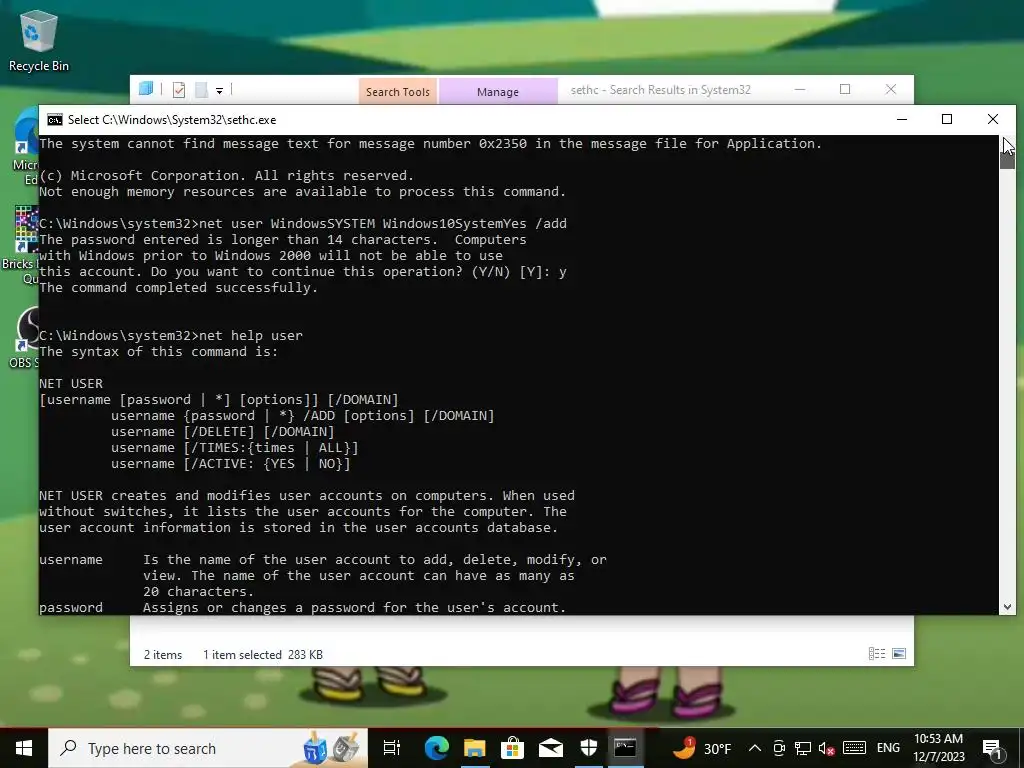Minimize the sethc.exe command prompt window
1024x768 pixels.
(x=902, y=120)
